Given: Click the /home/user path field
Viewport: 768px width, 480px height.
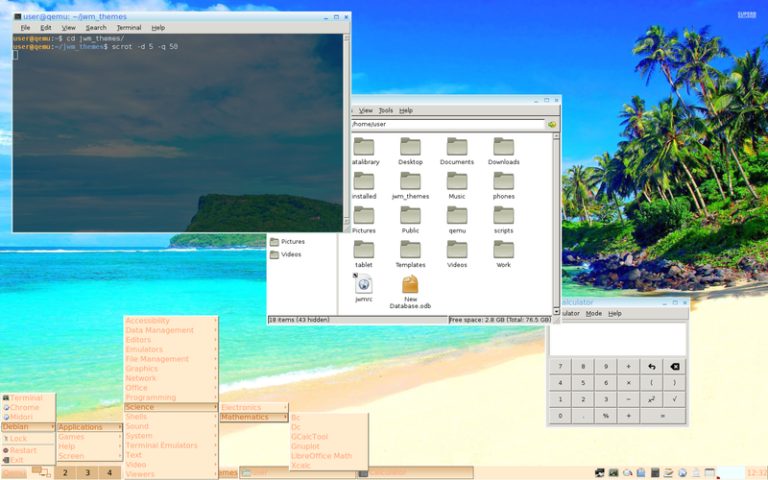Looking at the screenshot, I should (447, 124).
